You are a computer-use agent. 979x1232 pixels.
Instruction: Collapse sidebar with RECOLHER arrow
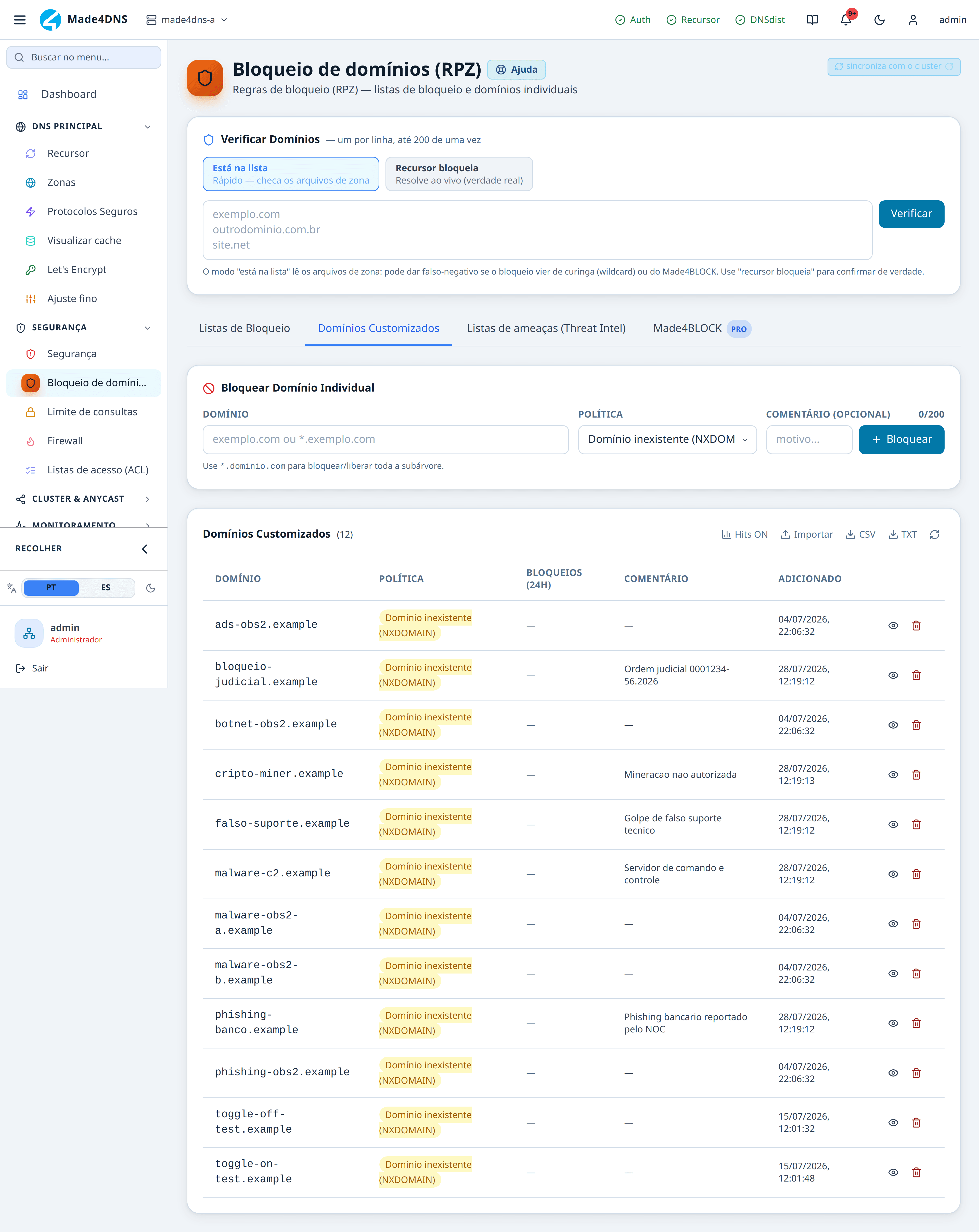pyautogui.click(x=144, y=549)
